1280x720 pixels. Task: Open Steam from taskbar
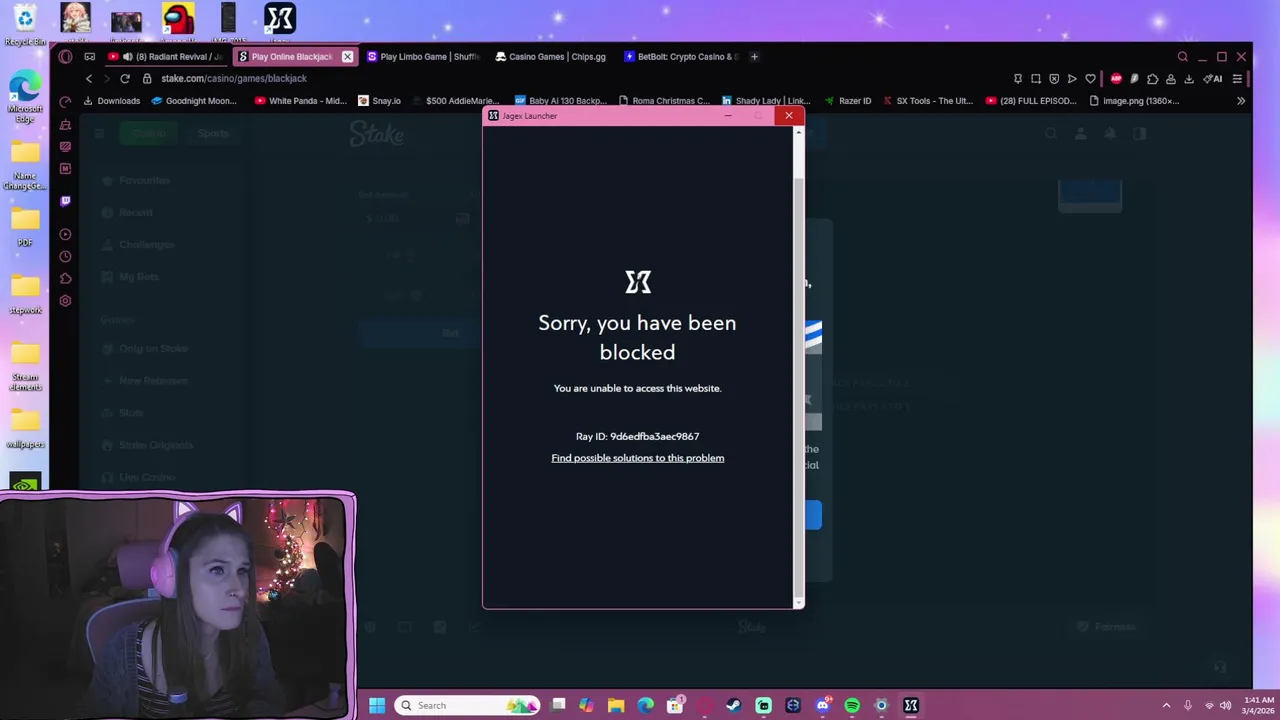tap(734, 706)
